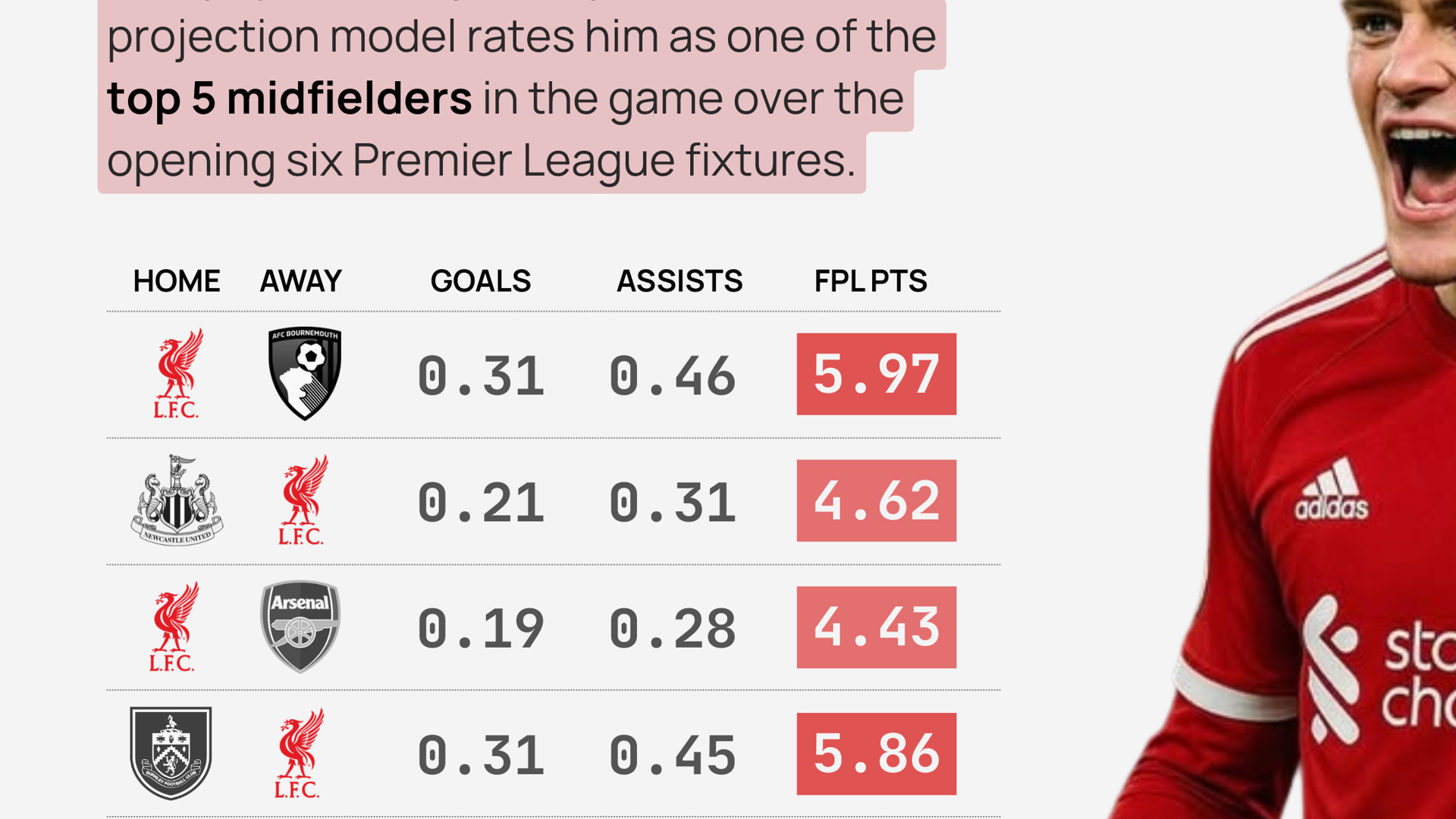Viewport: 1456px width, 819px height.
Task: Click the FPL PTS column header
Action: [871, 281]
